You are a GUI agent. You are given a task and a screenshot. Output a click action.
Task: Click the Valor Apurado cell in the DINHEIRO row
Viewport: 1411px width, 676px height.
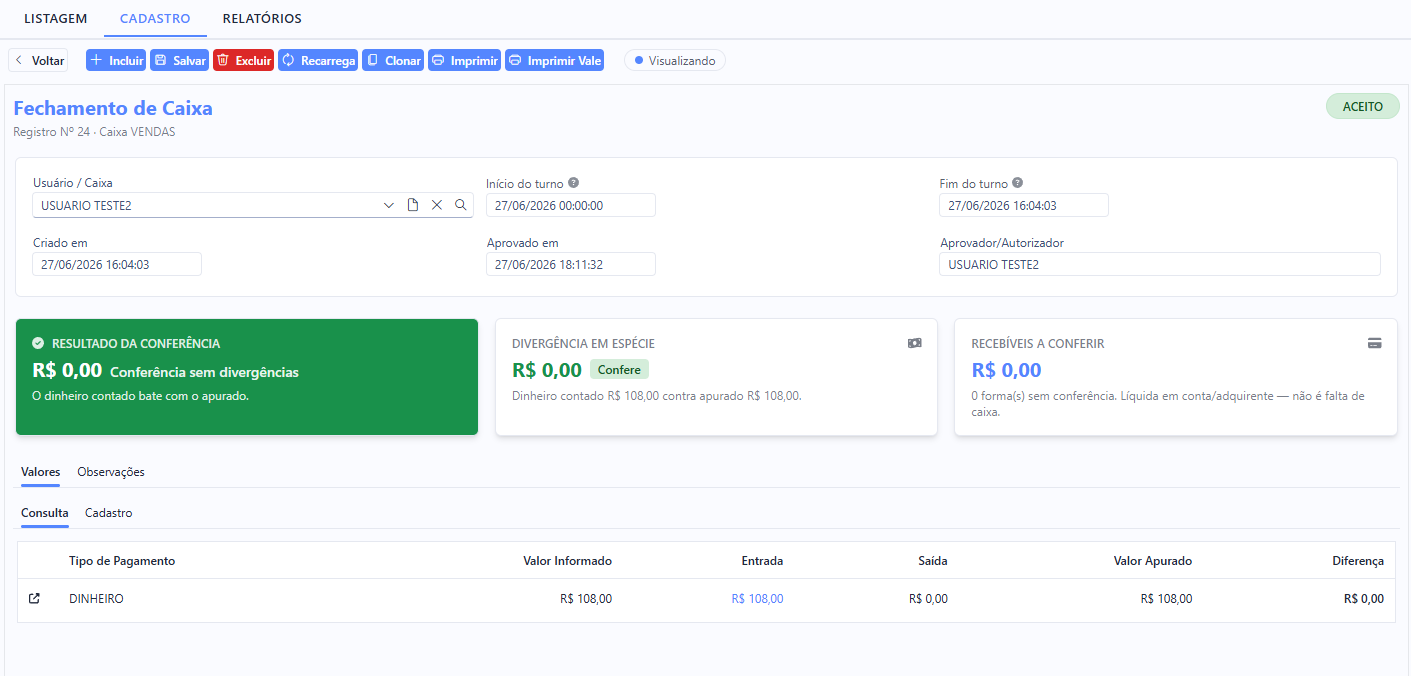[1166, 599]
